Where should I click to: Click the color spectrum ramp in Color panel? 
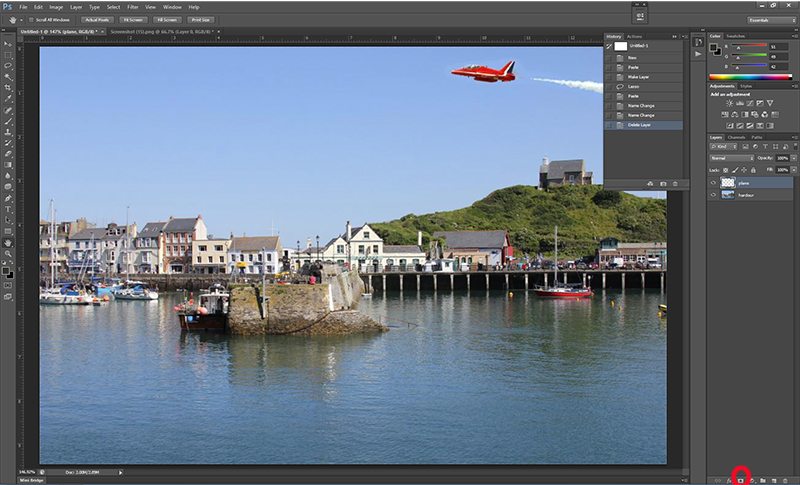[750, 77]
